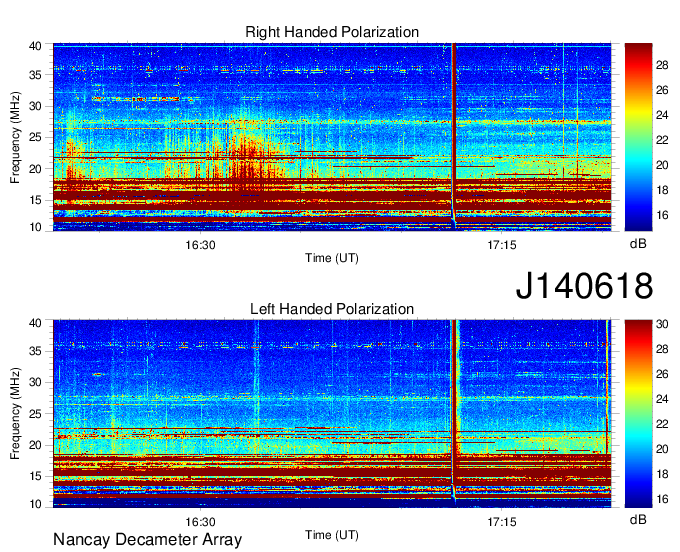This screenshot has width=680, height=552.
Task: Click the Right Handed Polarization spectrogram
Action: [x=332, y=137]
